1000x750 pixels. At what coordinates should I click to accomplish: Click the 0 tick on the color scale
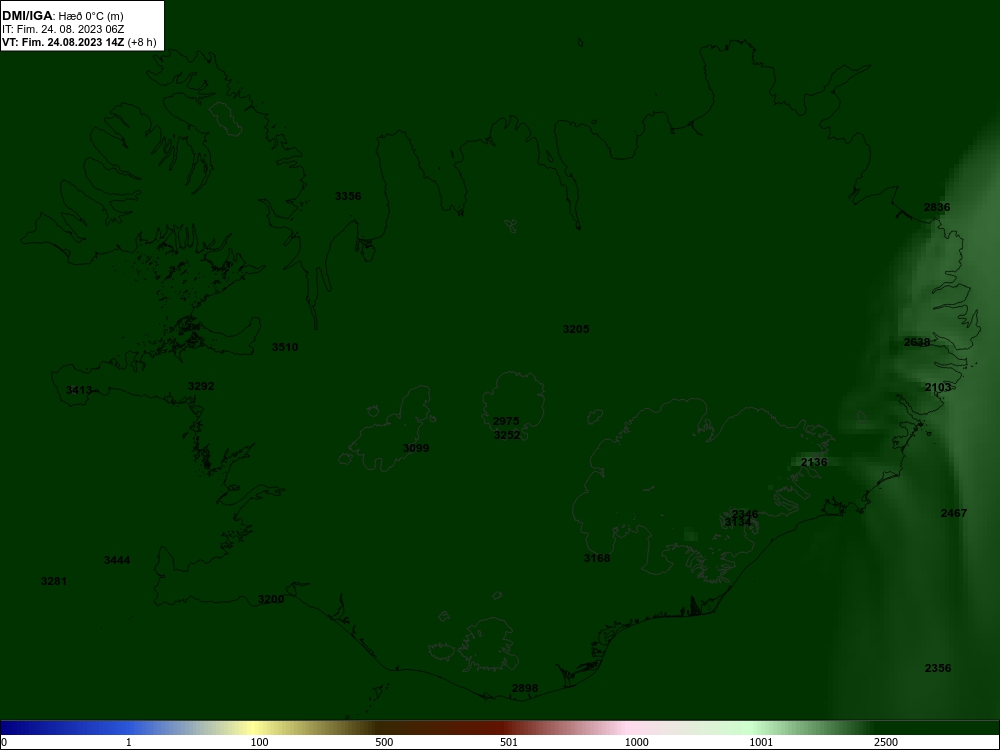point(3,742)
